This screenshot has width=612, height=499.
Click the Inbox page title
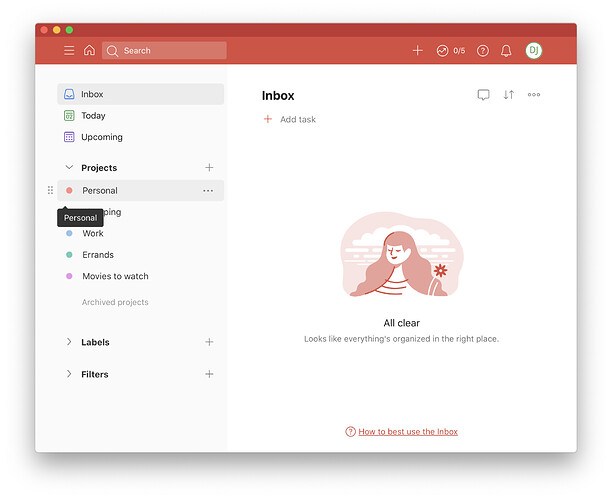278,96
